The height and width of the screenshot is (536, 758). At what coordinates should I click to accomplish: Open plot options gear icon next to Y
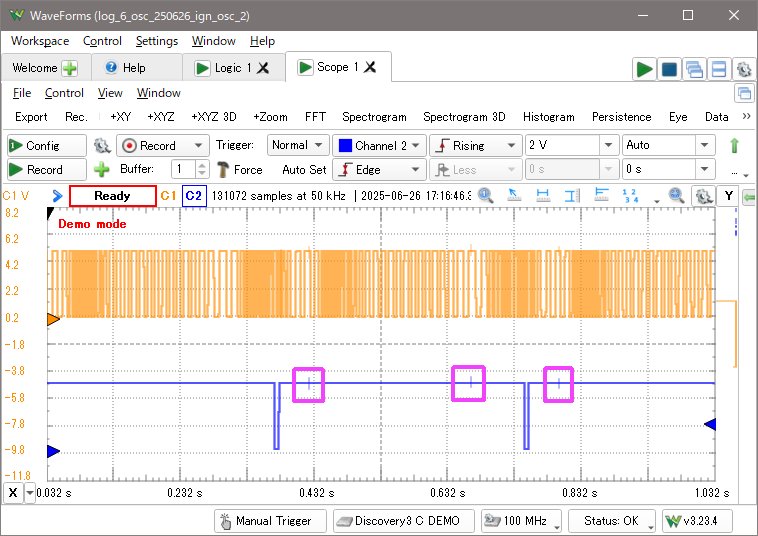(703, 196)
